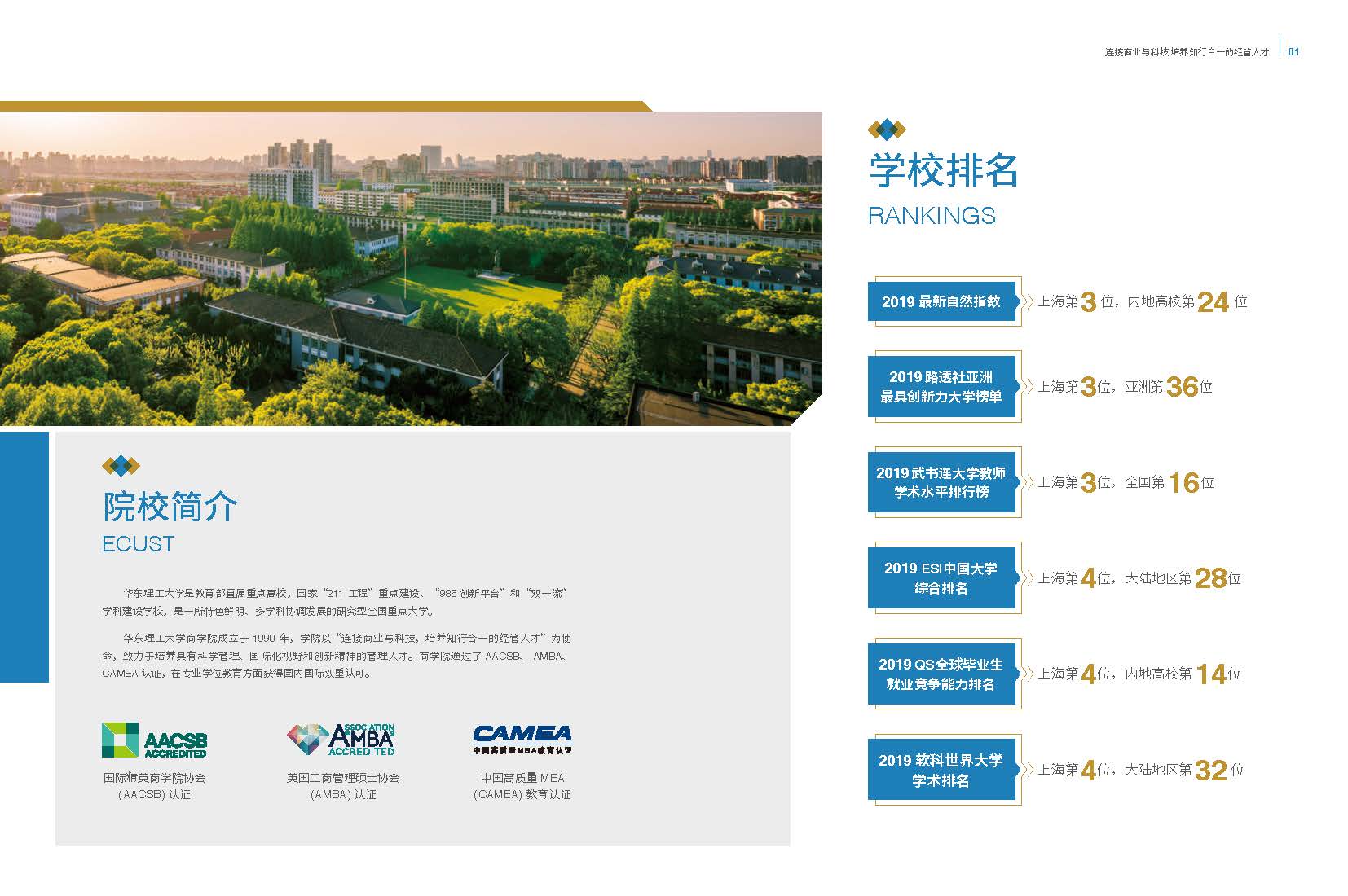Screen dimensions: 1348x896
Task: Click the gold number 36 in Asia ranking
Action: coord(1182,387)
